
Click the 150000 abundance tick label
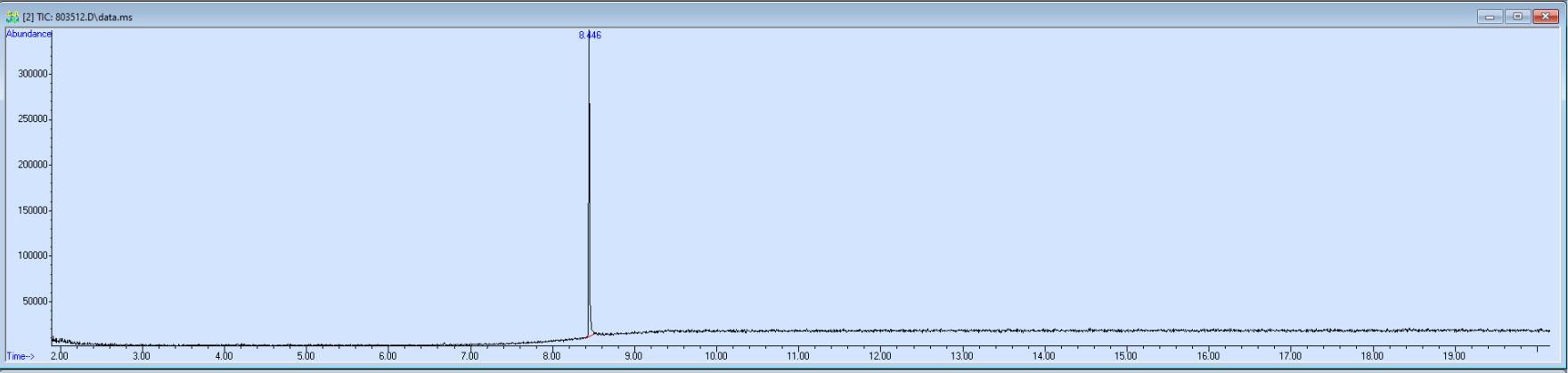pos(32,210)
